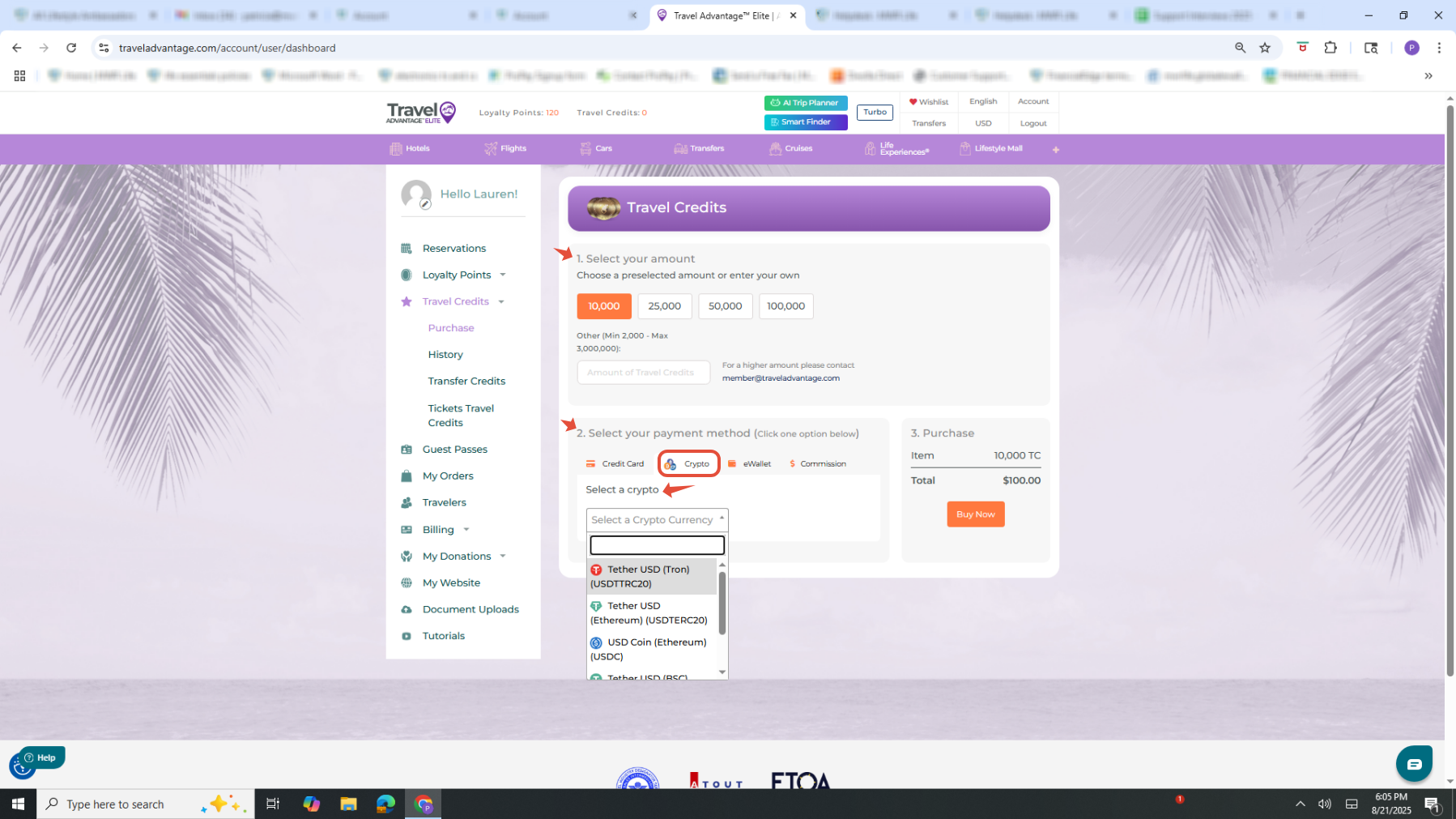Choose Crypto payment method
The image size is (1456, 819).
tap(688, 464)
